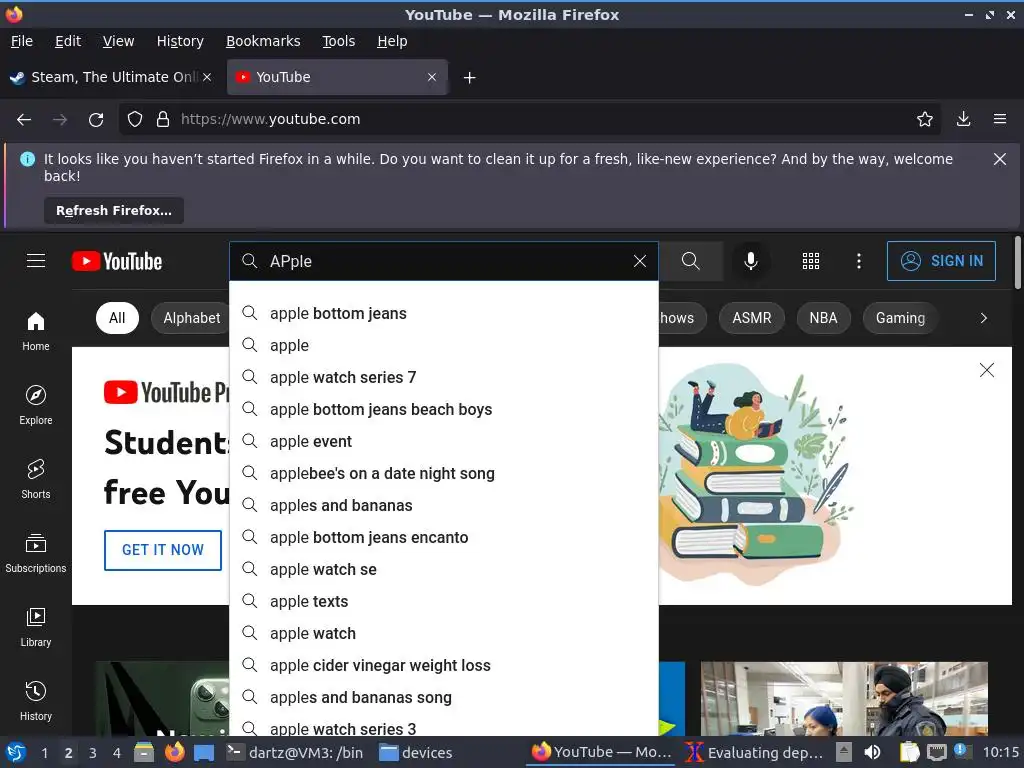Choose suggestion 'apple texts'
This screenshot has height=768, width=1024.
tap(444, 601)
